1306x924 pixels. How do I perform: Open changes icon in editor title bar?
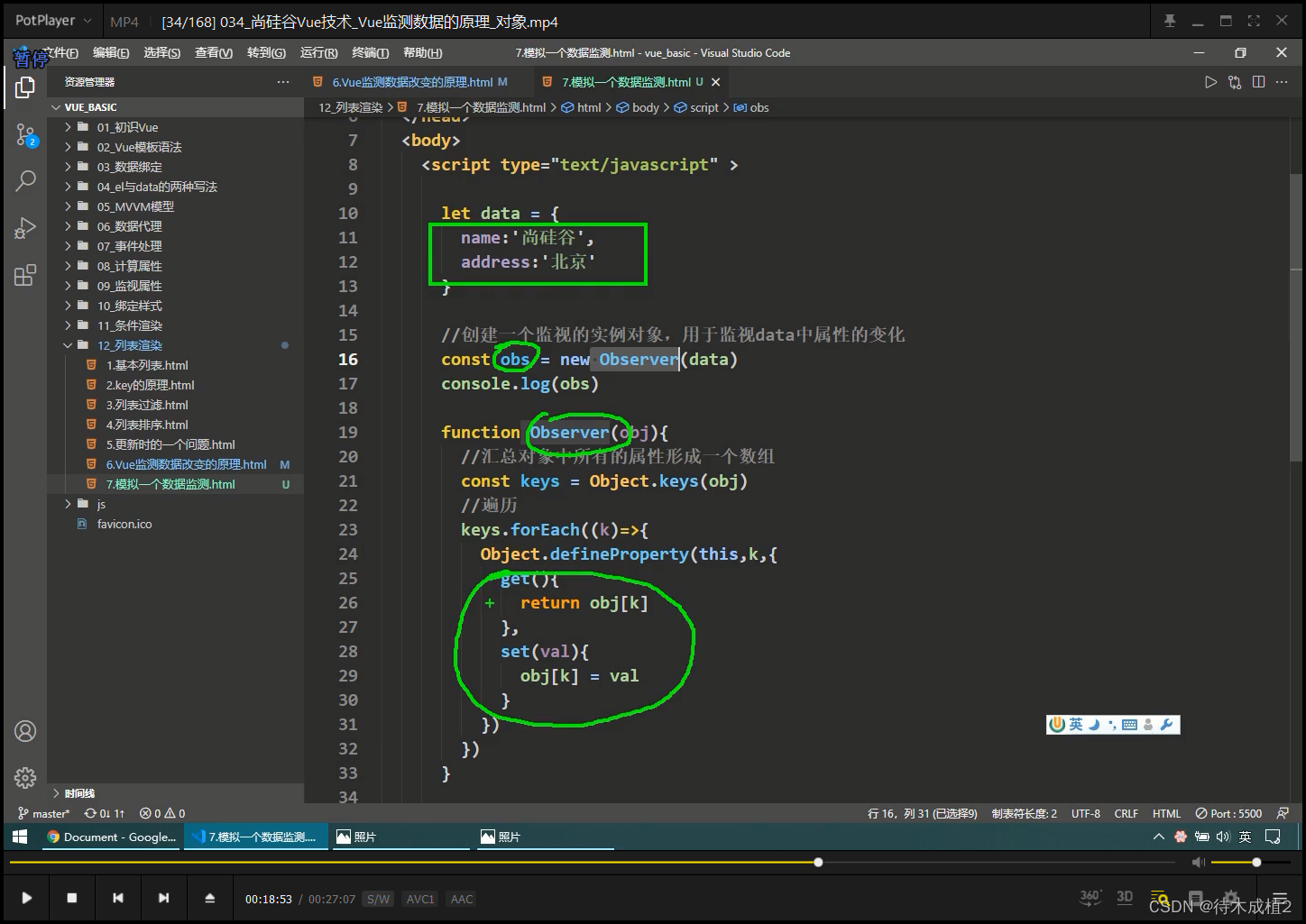1235,82
